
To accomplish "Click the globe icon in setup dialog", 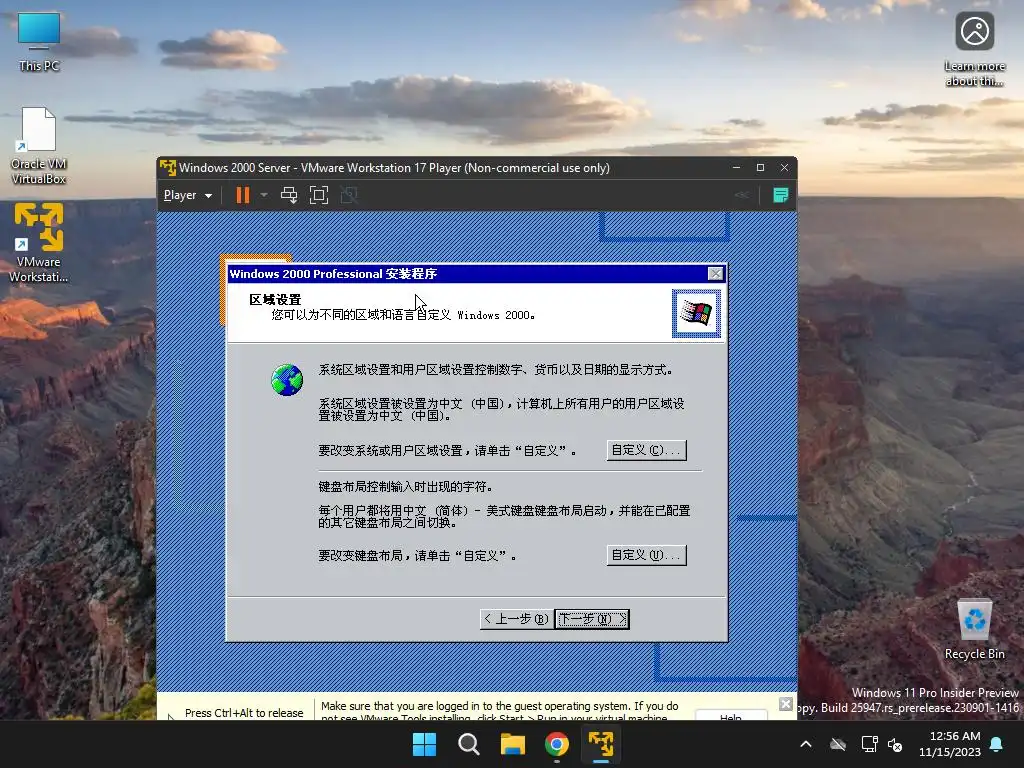I will coord(287,380).
